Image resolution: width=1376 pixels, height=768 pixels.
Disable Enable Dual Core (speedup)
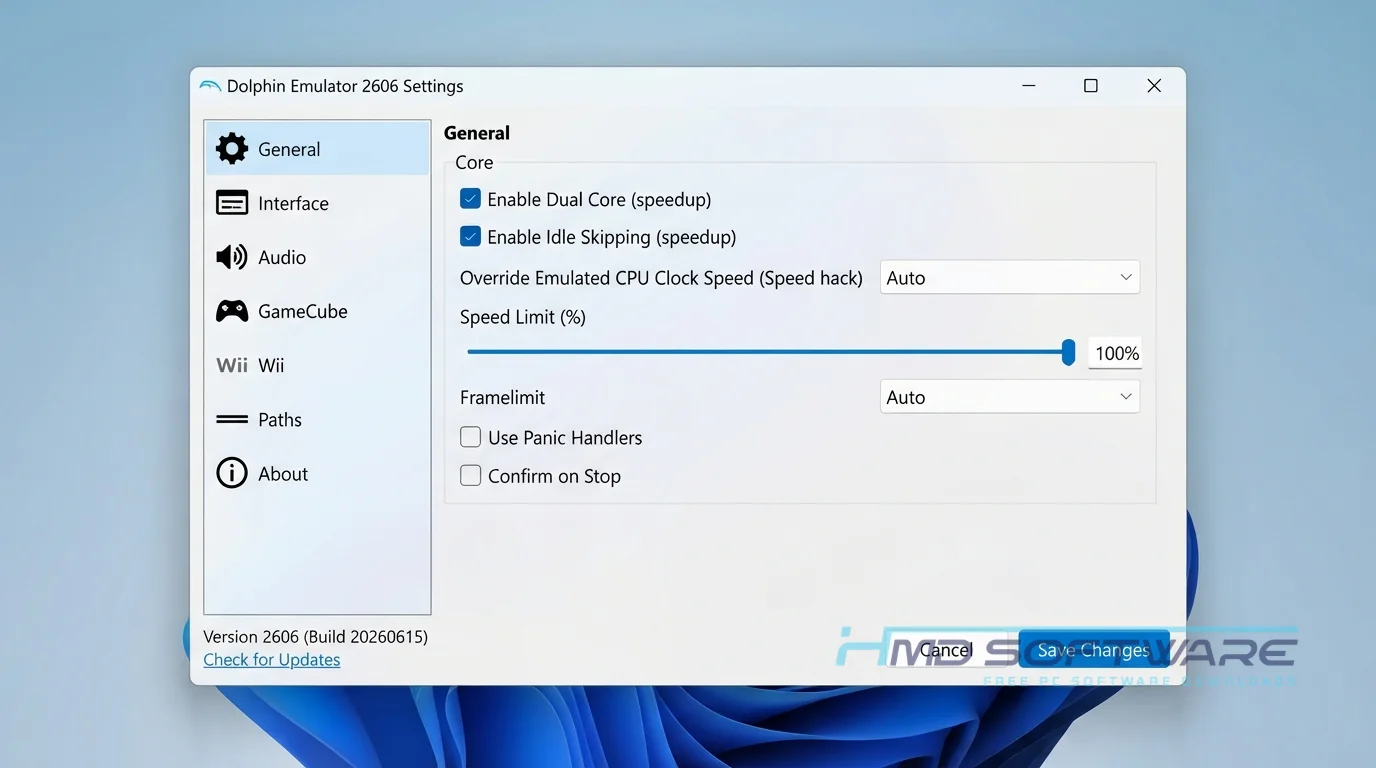point(470,199)
